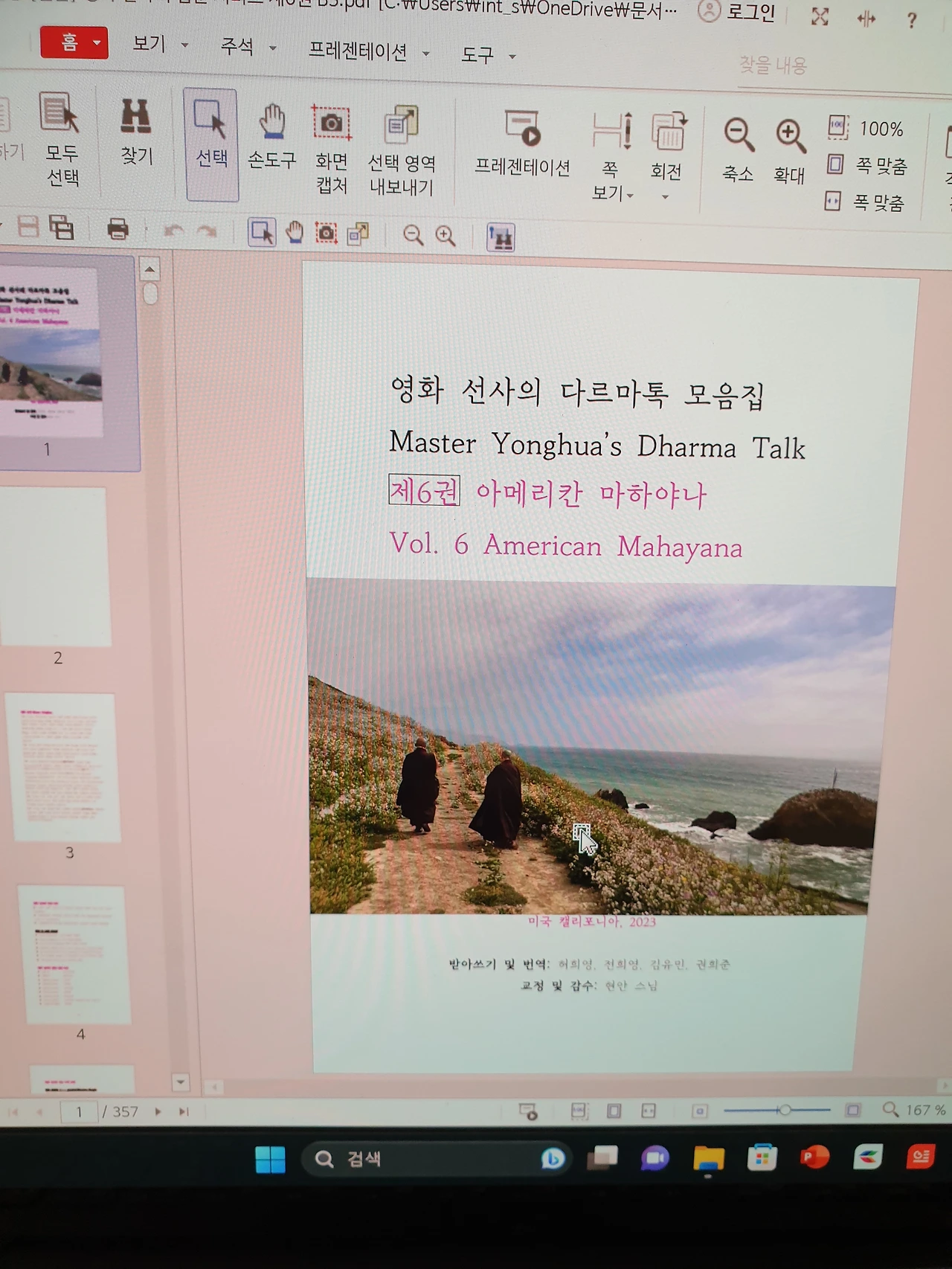Click the redo arrow in quick toolbar

(207, 232)
